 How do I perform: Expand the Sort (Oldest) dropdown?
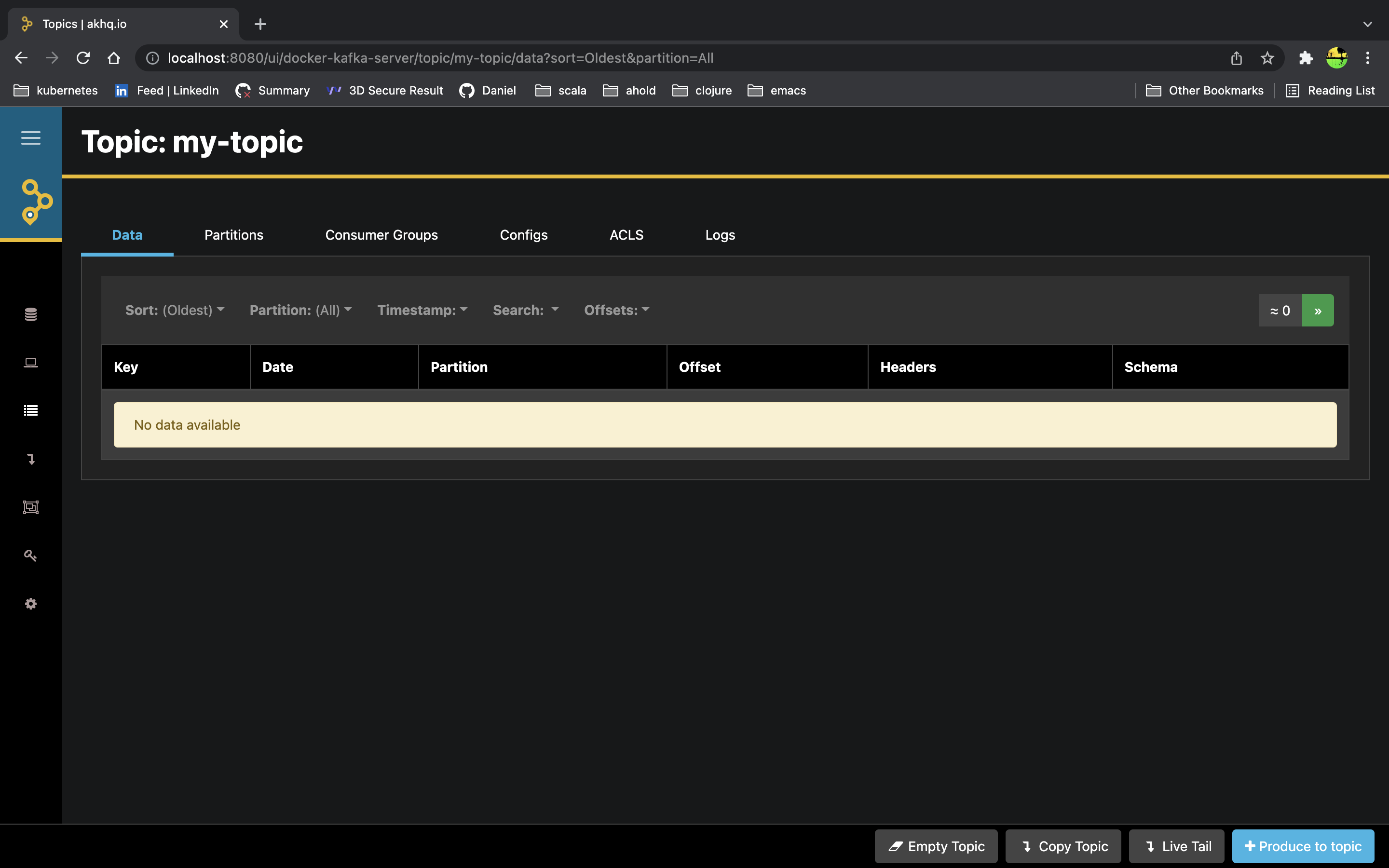[175, 310]
